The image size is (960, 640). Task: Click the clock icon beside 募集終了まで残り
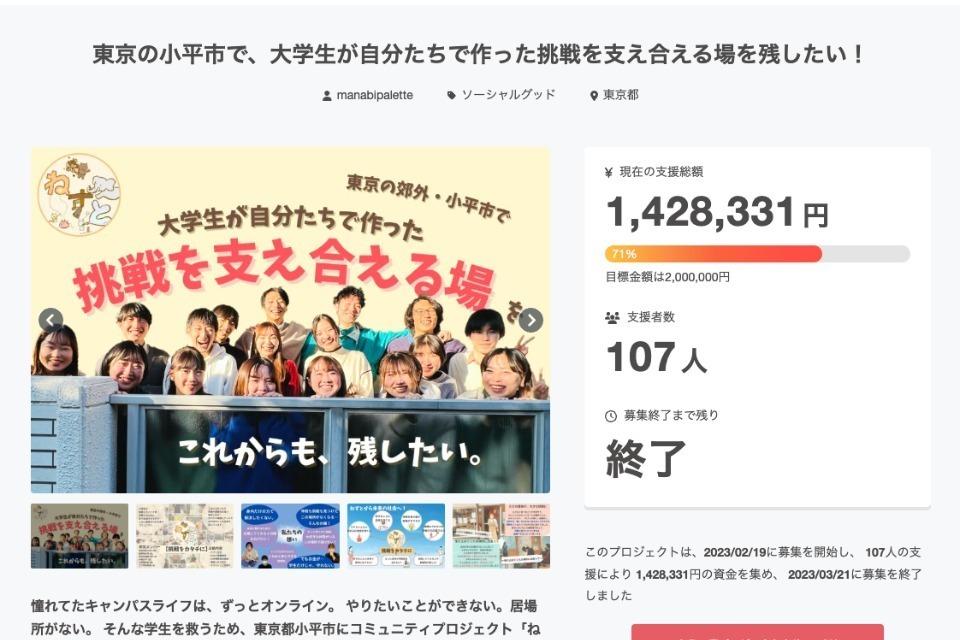pyautogui.click(x=610, y=416)
